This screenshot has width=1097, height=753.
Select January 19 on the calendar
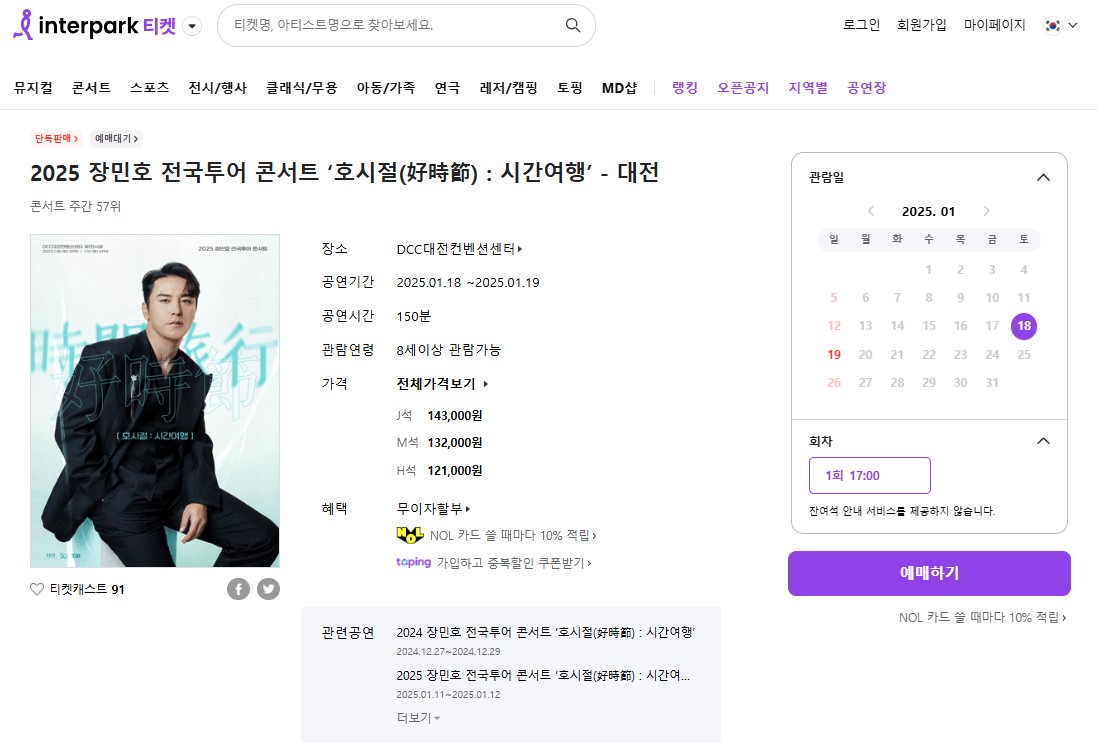click(x=834, y=355)
